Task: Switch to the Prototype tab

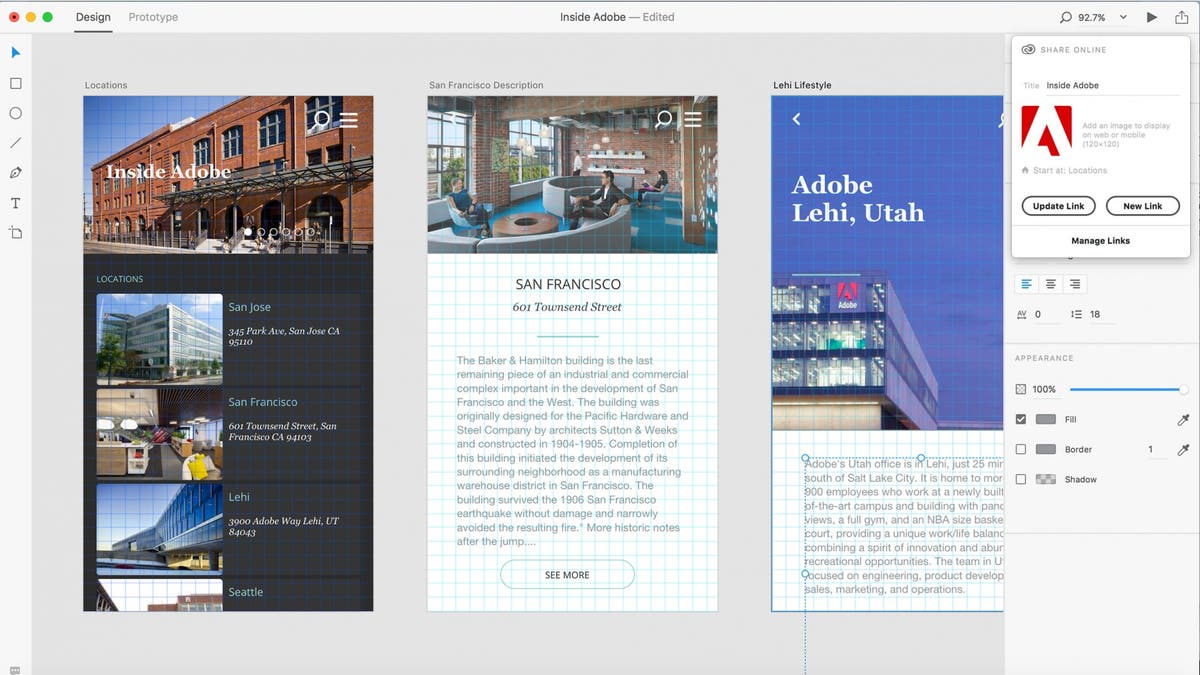Action: coord(152,17)
